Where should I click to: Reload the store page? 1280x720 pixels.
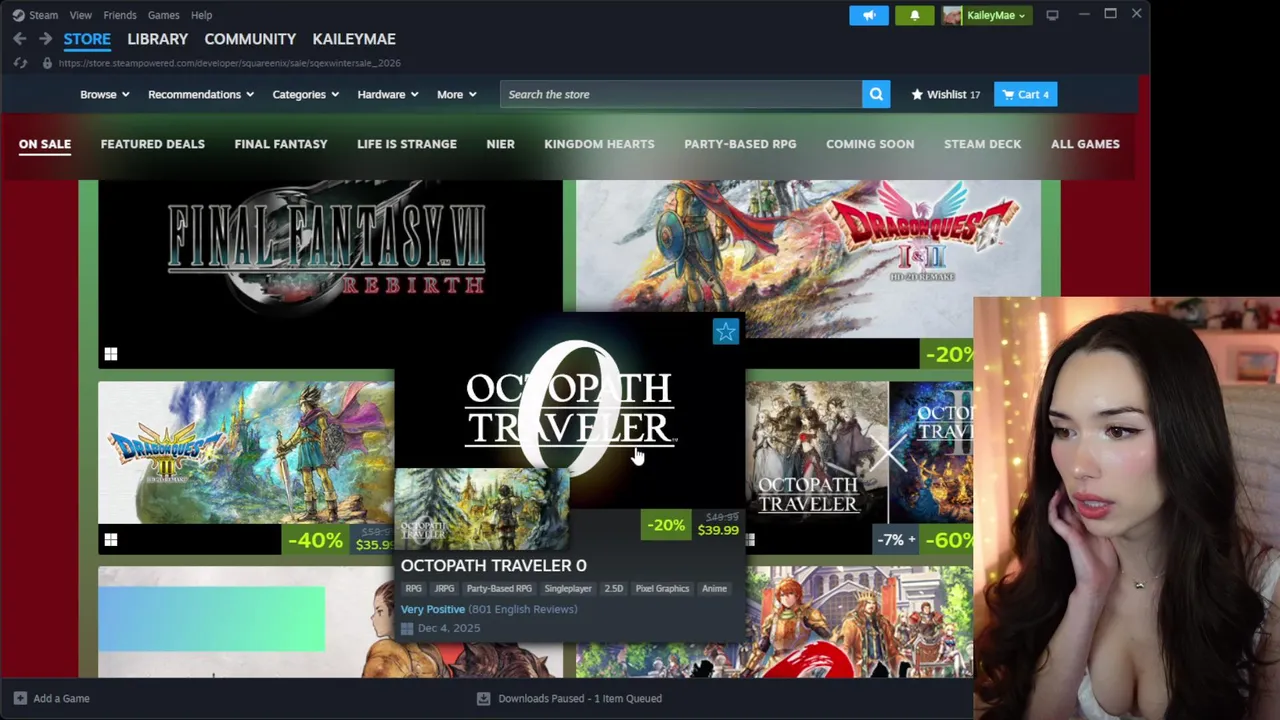coord(20,63)
